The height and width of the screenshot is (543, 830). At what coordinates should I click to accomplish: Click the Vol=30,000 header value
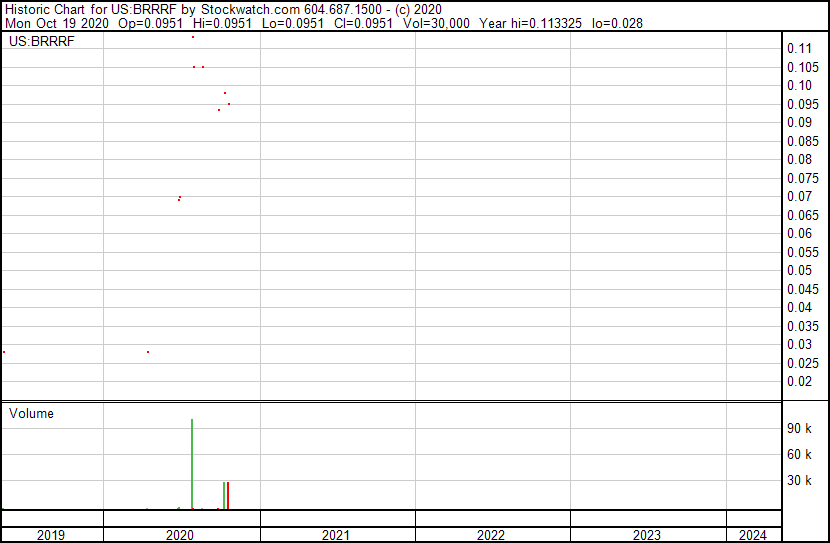click(436, 23)
